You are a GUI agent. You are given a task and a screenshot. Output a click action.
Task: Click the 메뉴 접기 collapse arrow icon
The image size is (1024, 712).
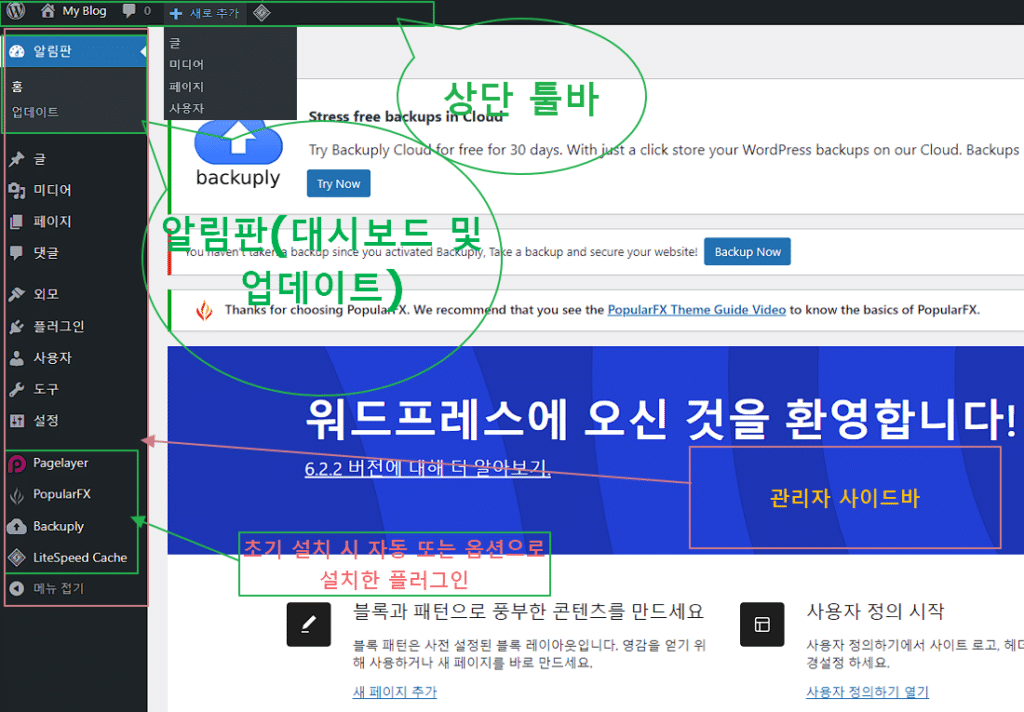coord(17,589)
